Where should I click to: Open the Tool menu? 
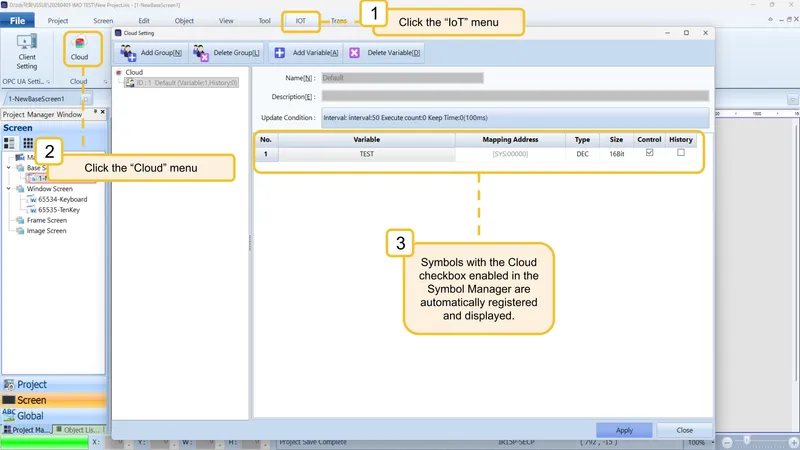[x=264, y=21]
